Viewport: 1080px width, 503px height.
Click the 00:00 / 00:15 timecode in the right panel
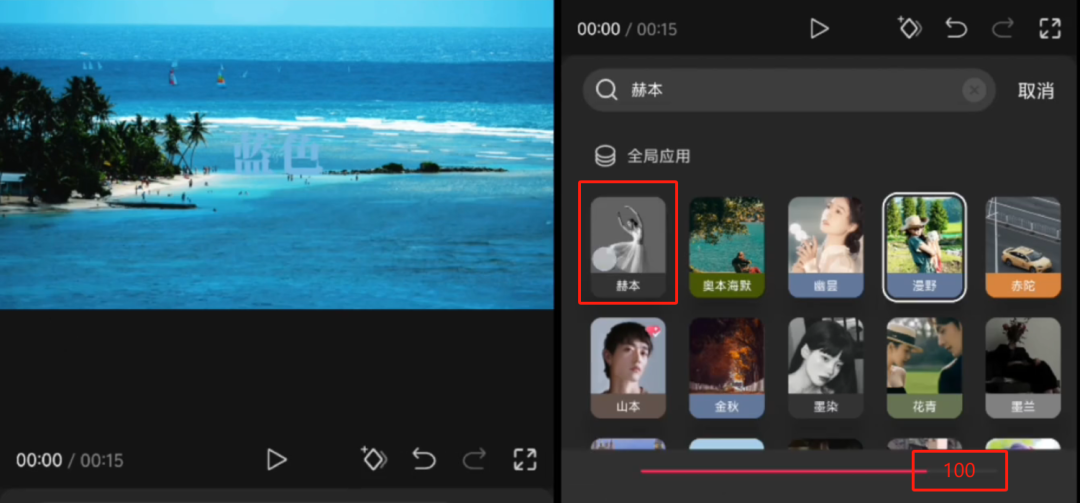[627, 29]
